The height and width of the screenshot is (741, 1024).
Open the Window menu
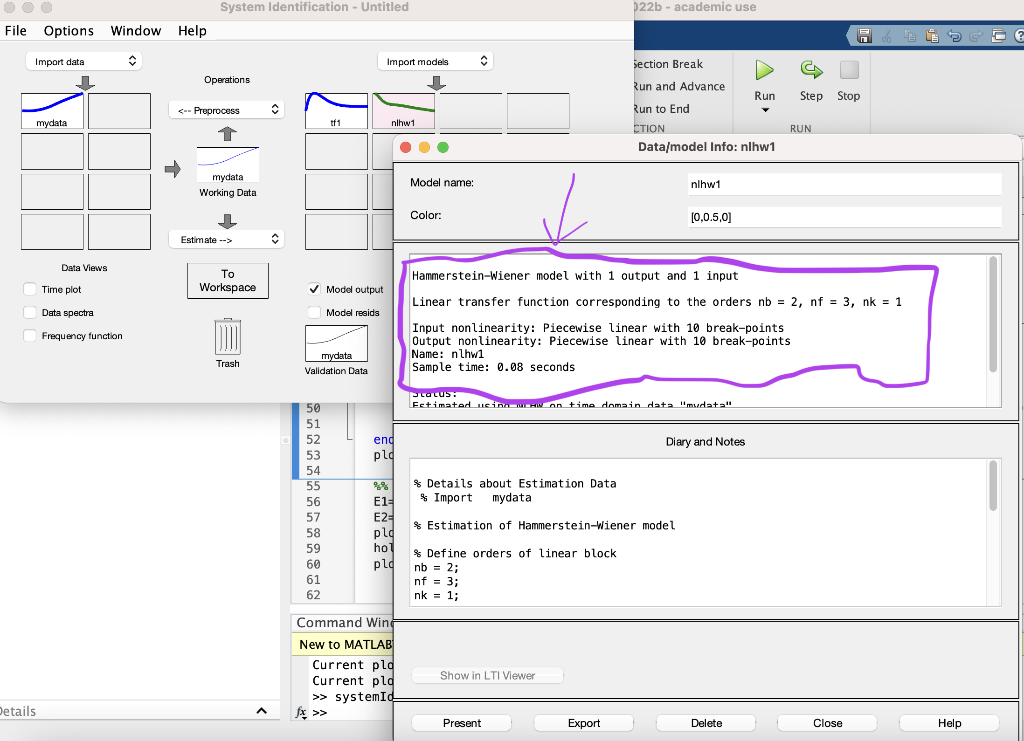(135, 31)
